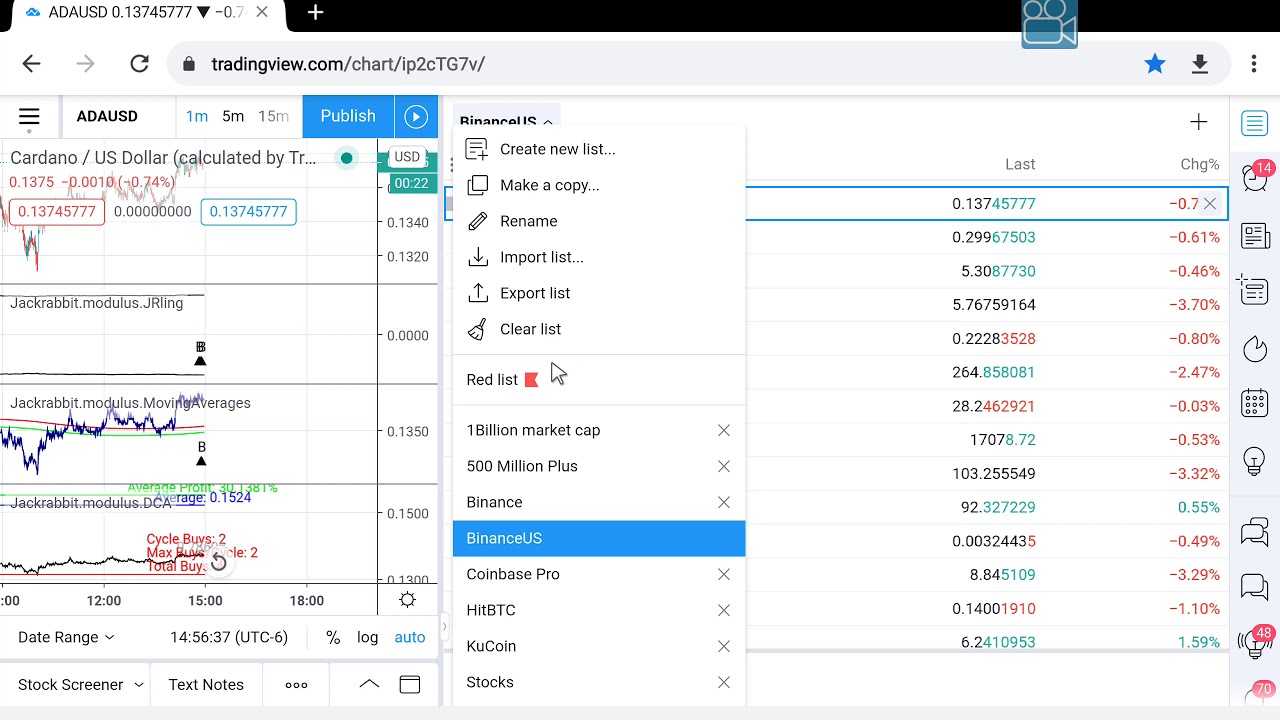Screen dimensions: 1280x720
Task: Toggle log scale on the chart
Action: (x=368, y=637)
